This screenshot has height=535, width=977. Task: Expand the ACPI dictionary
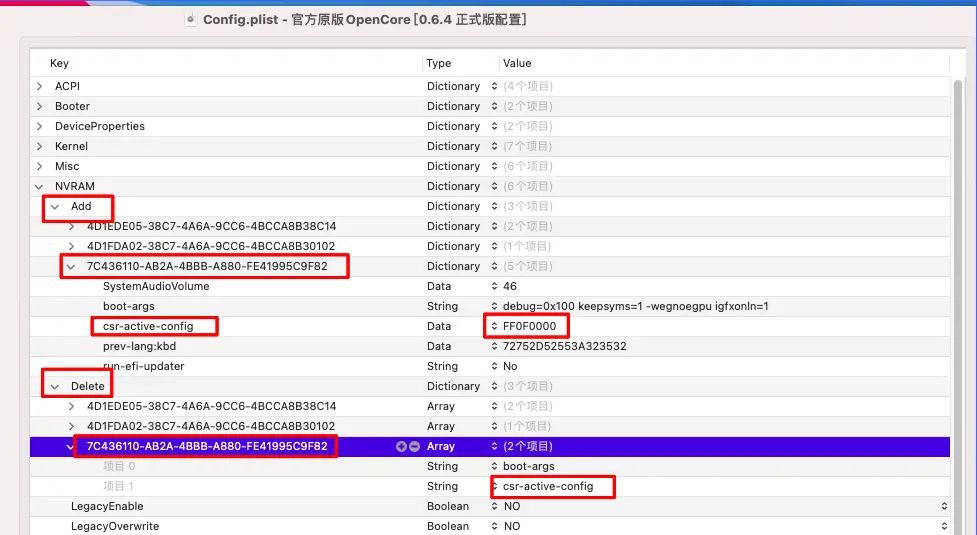click(40, 86)
